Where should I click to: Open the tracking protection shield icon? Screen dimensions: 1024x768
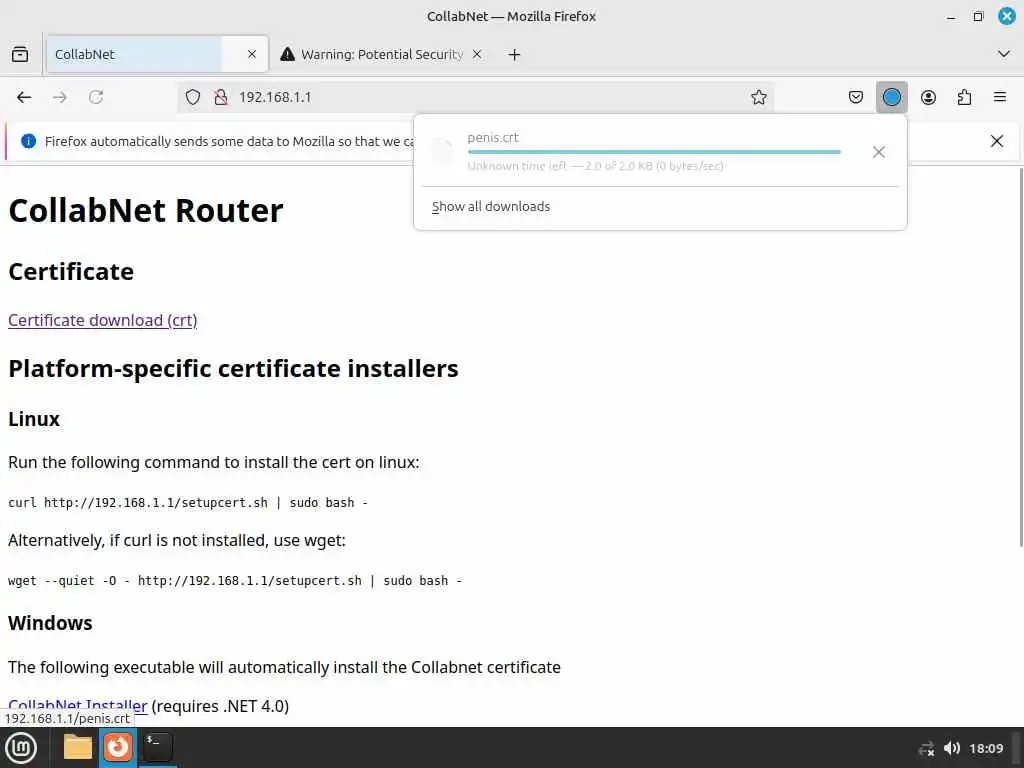click(x=193, y=97)
